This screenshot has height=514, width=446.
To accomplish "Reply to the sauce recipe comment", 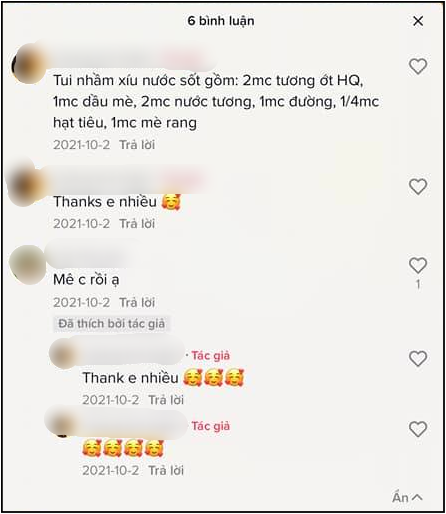I will 137,145.
